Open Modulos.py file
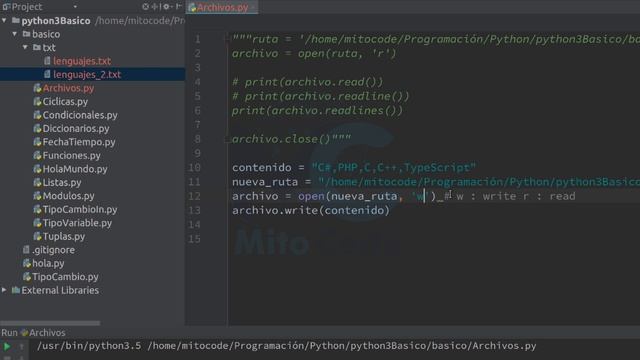The image size is (640, 360). 68,196
